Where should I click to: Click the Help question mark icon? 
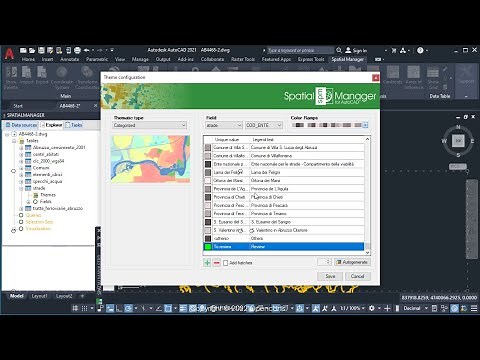[x=420, y=50]
